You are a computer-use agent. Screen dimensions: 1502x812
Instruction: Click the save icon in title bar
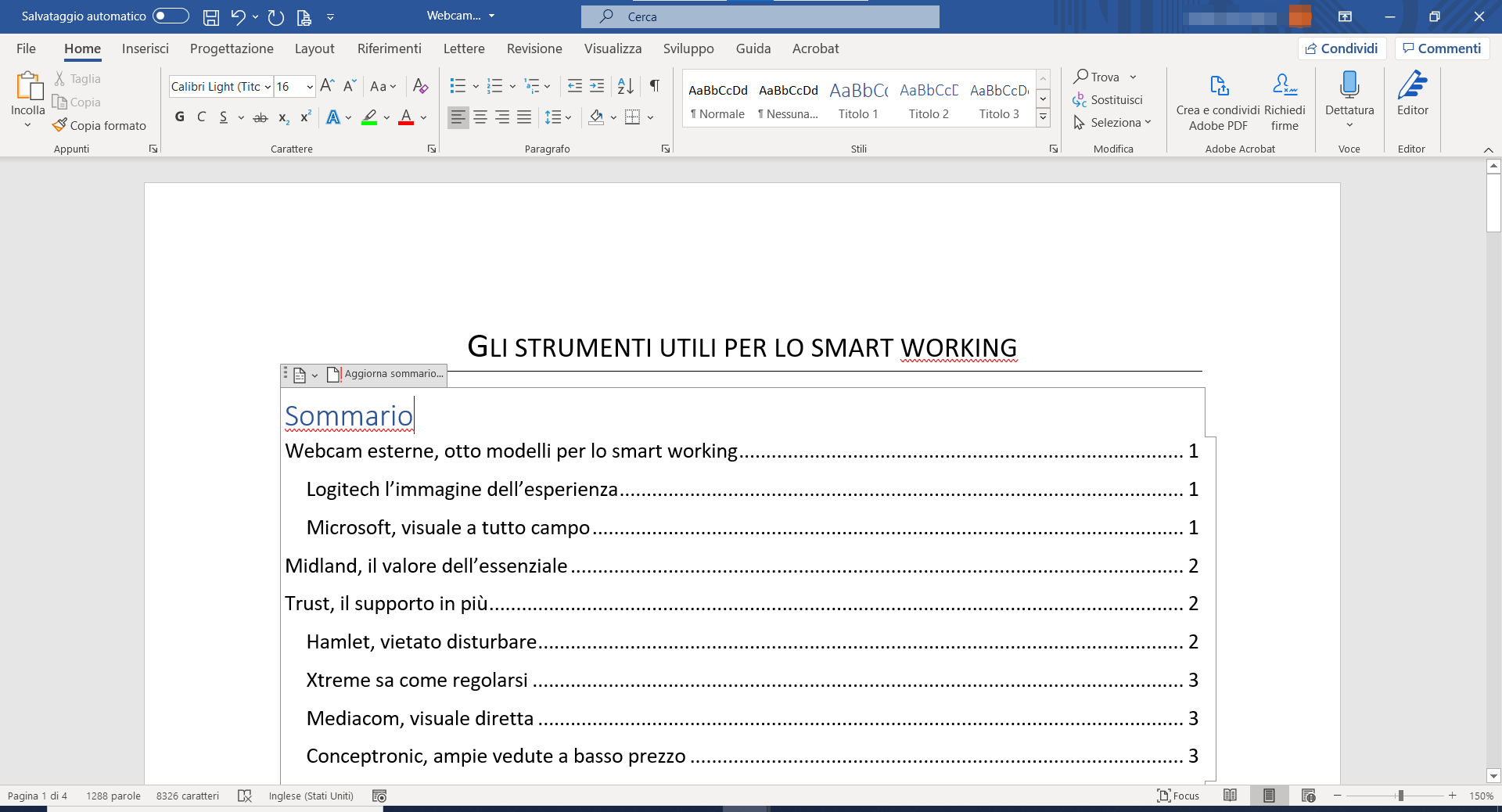click(211, 16)
